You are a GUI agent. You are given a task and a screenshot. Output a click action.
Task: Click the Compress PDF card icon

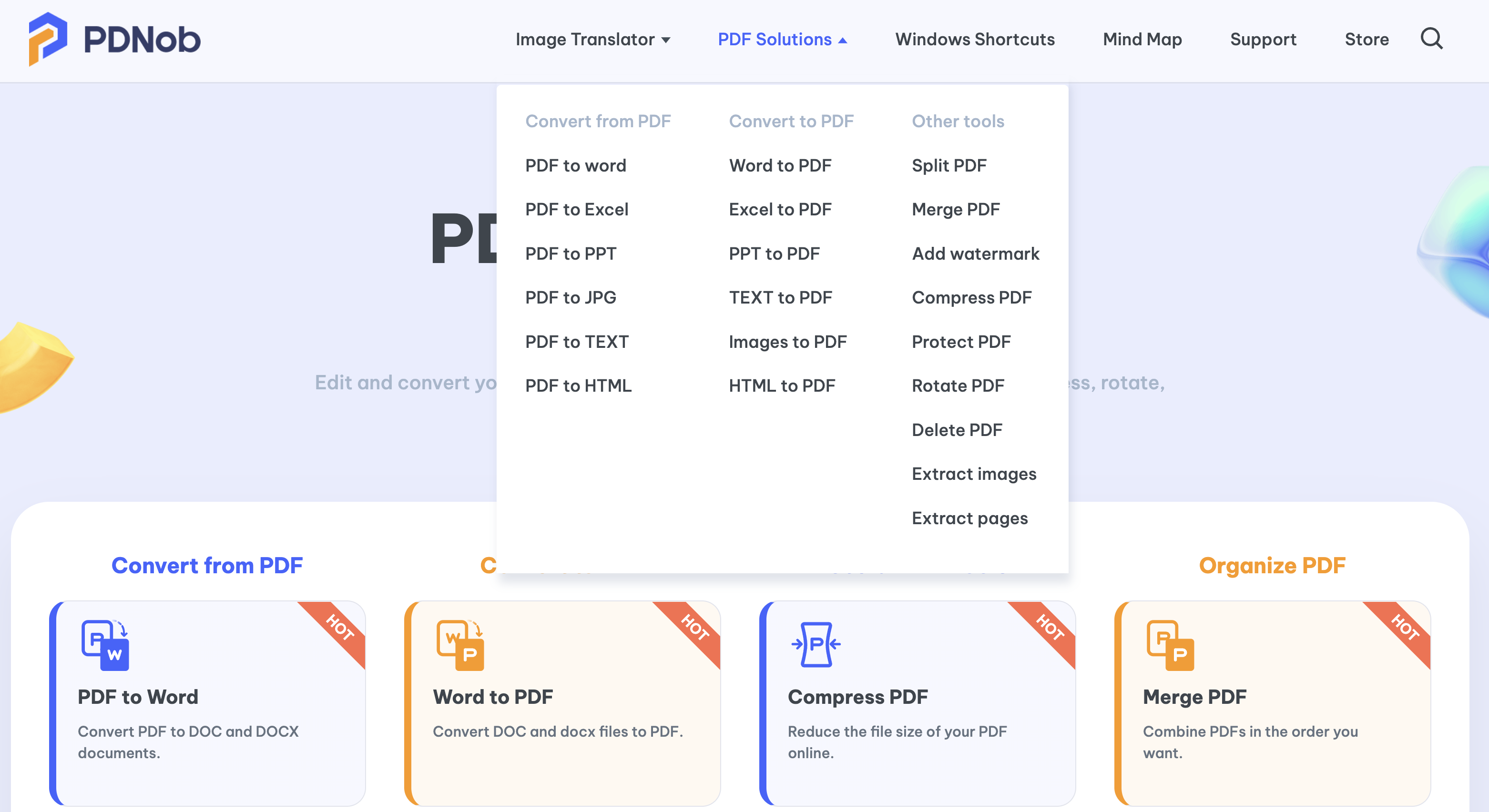[x=816, y=644]
